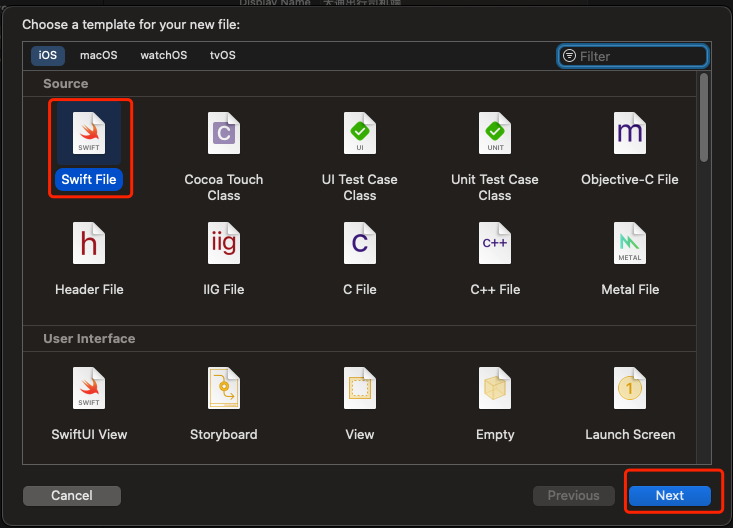Choose the Objective-C File template icon

pos(630,133)
